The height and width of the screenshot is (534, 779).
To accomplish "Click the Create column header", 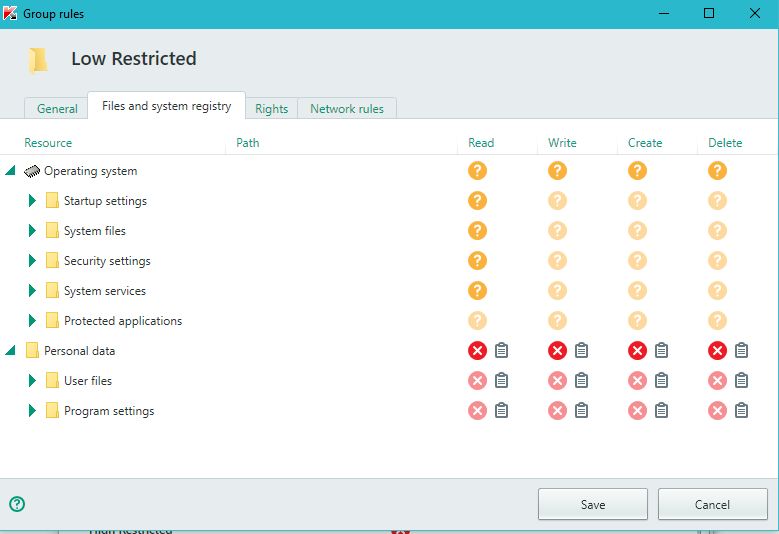I will click(645, 143).
